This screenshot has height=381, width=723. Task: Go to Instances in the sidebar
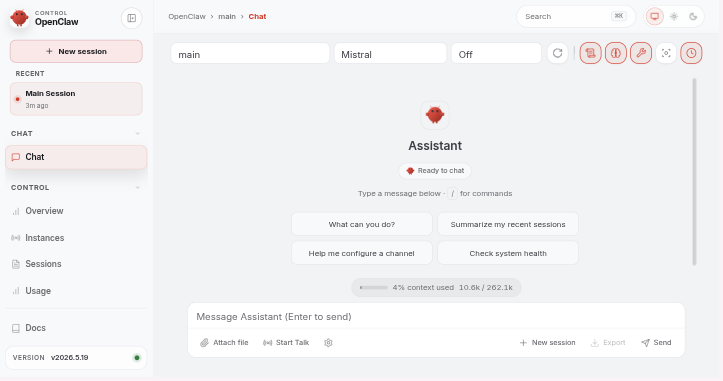[x=76, y=238]
